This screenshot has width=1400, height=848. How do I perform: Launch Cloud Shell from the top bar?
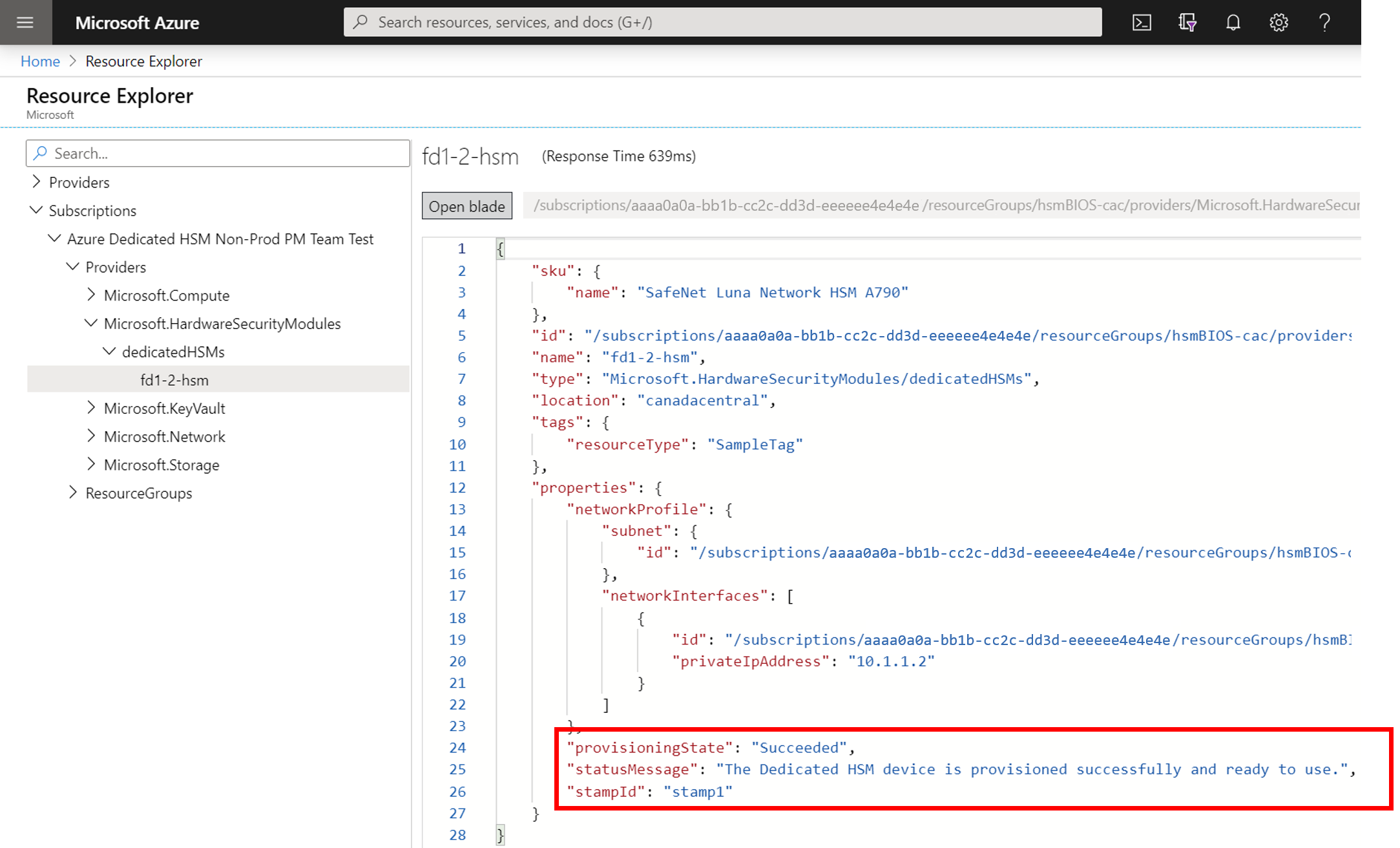coord(1142,23)
